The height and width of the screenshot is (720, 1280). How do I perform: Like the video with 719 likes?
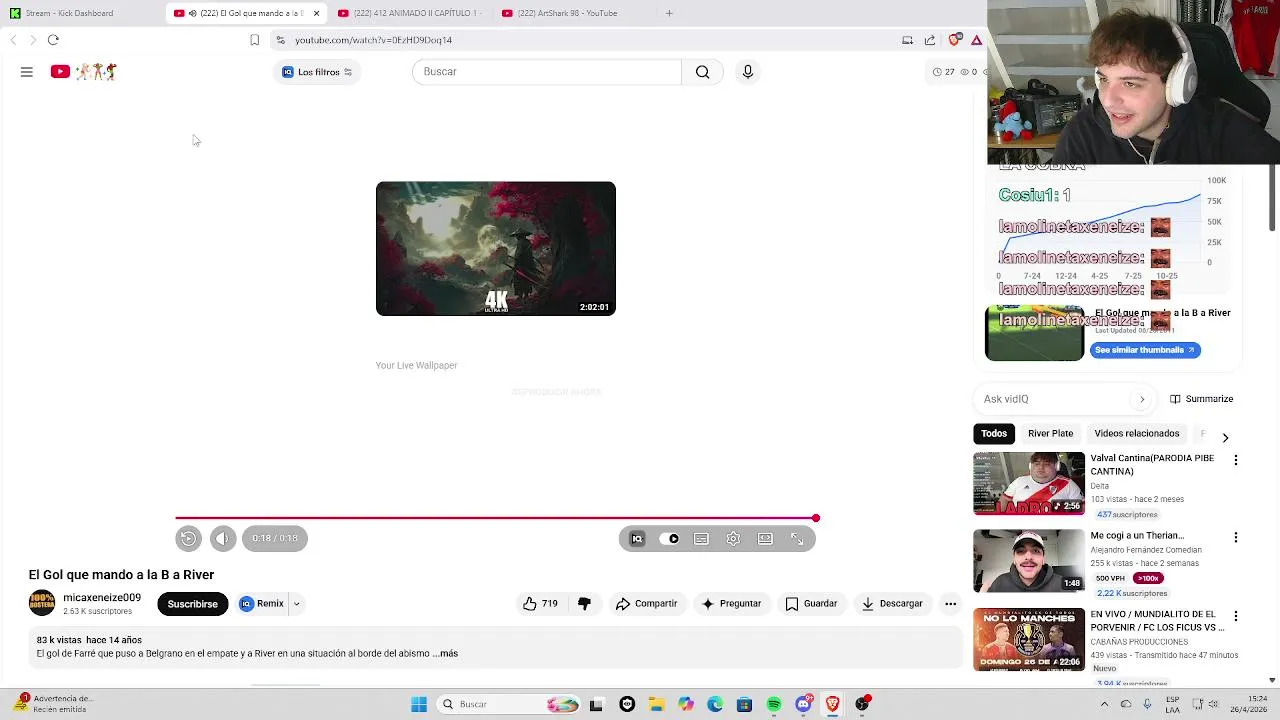[x=540, y=604]
